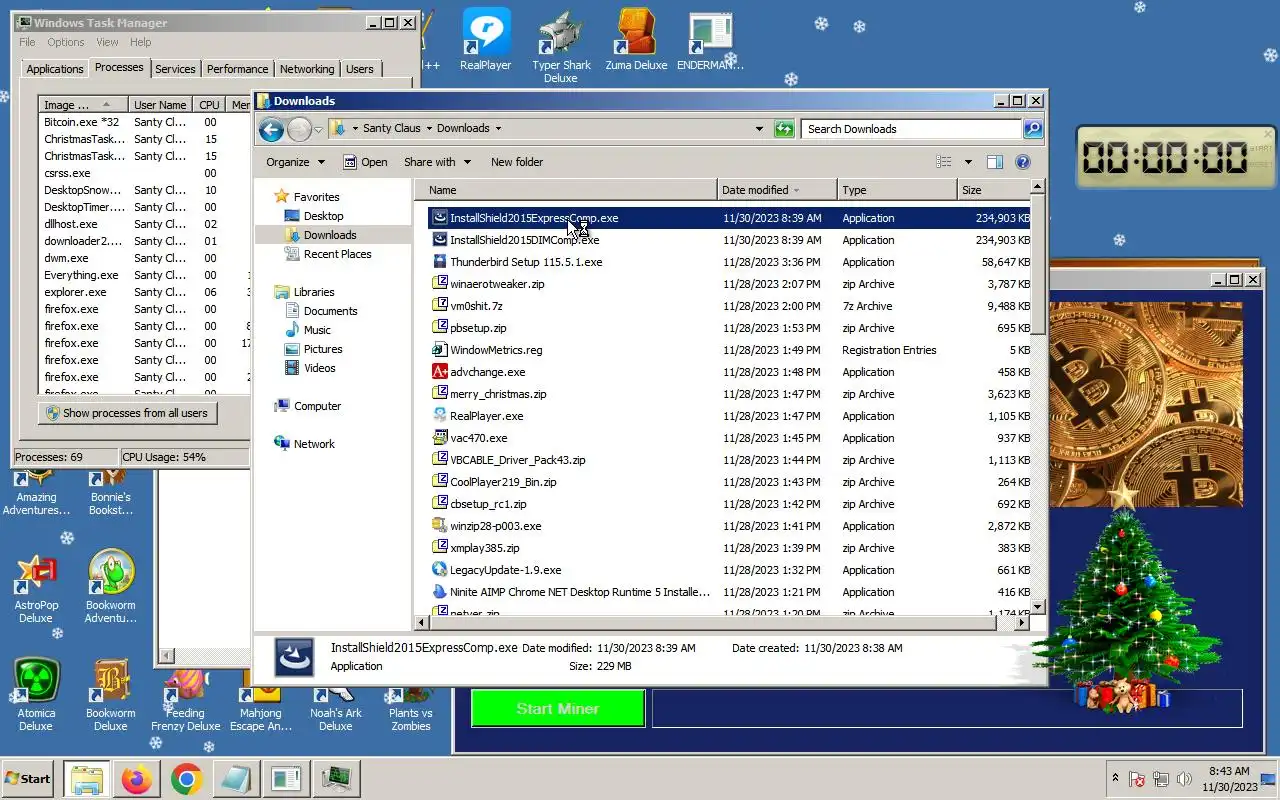
Task: Click the Open toolbar button
Action: coord(365,162)
